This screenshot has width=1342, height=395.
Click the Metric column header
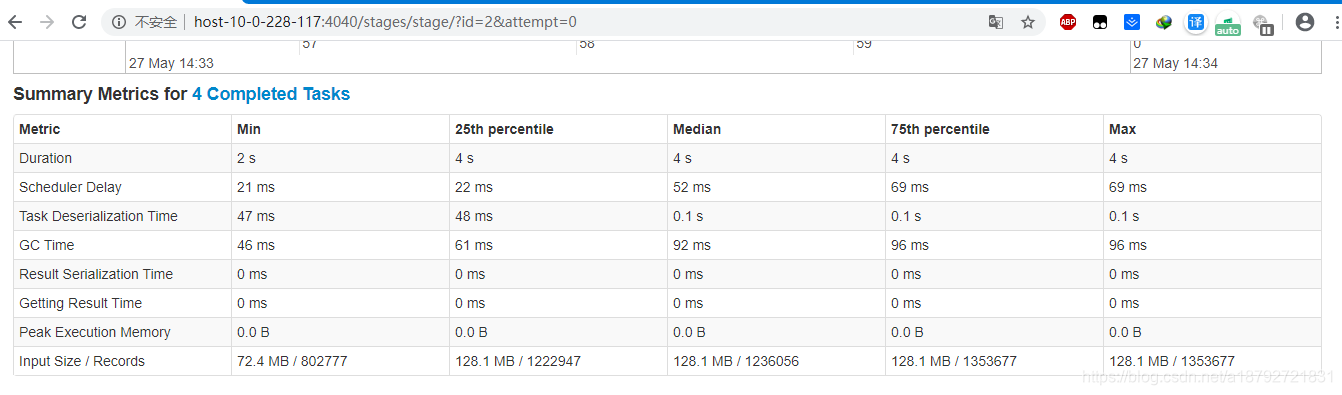40,129
